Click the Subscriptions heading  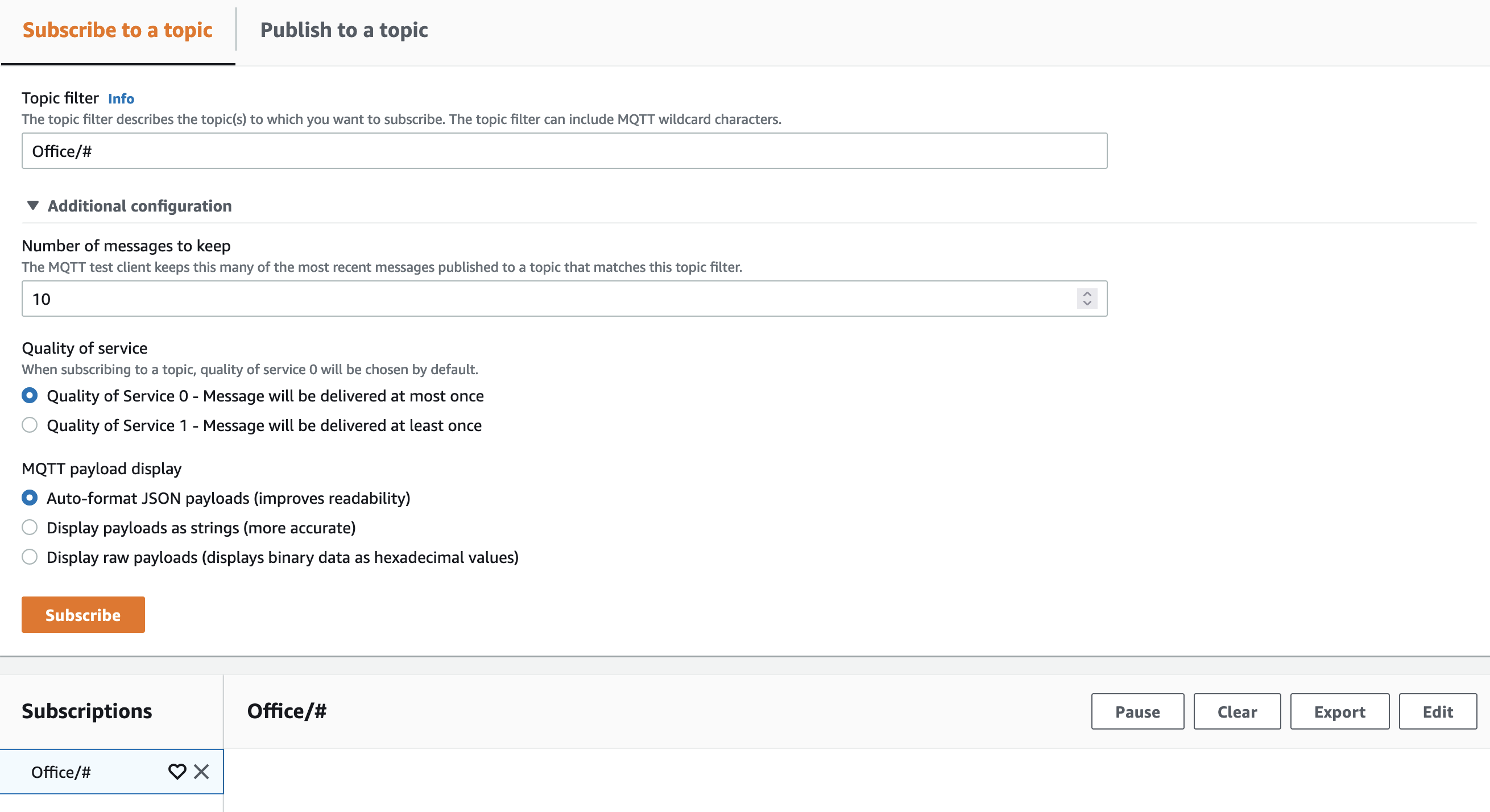point(87,711)
